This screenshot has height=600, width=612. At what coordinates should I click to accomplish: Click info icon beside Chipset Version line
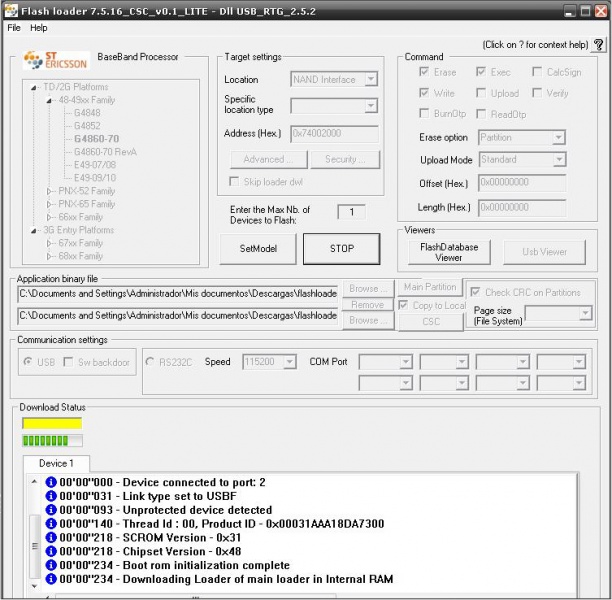51,551
